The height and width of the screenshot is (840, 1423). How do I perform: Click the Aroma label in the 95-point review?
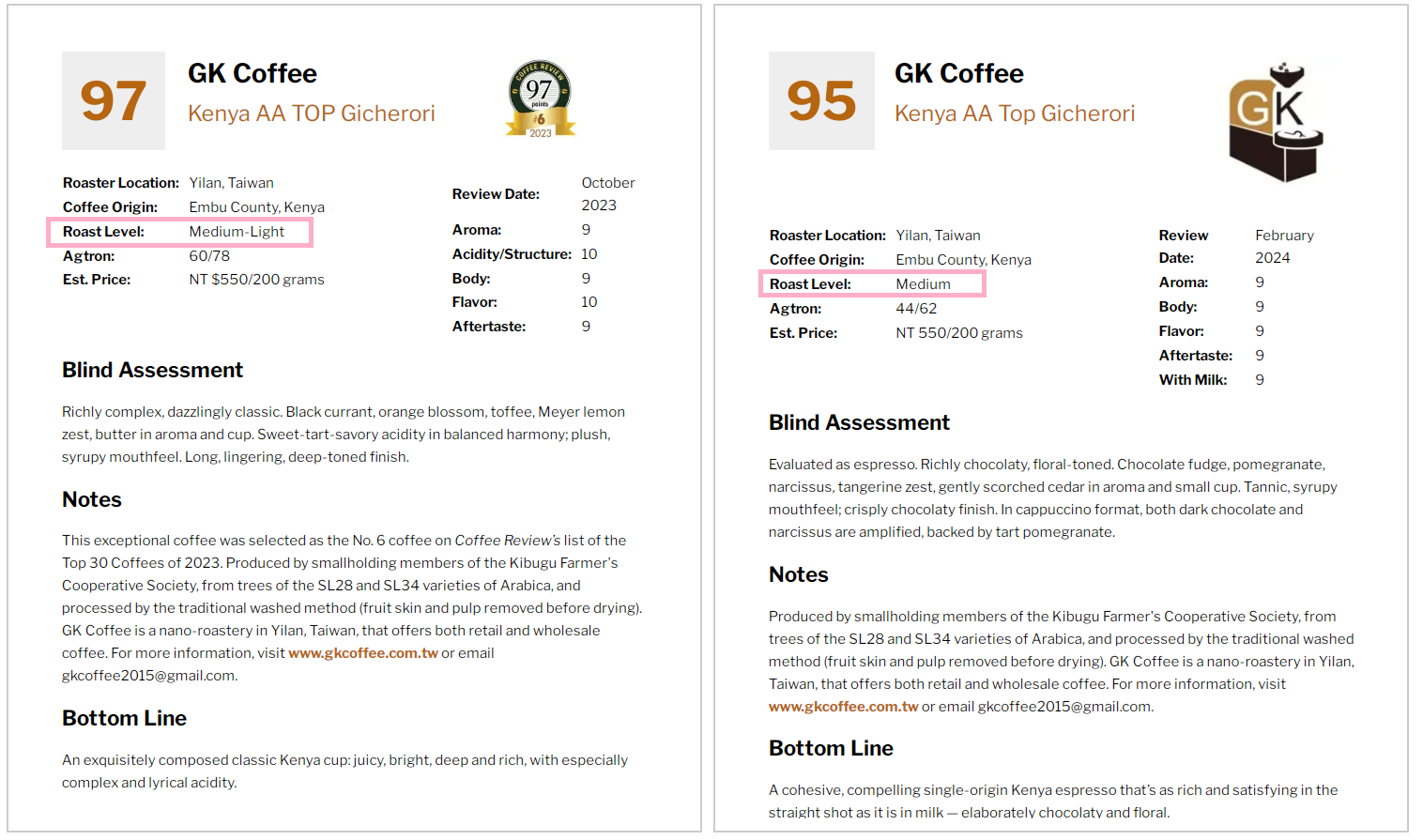[1184, 283]
